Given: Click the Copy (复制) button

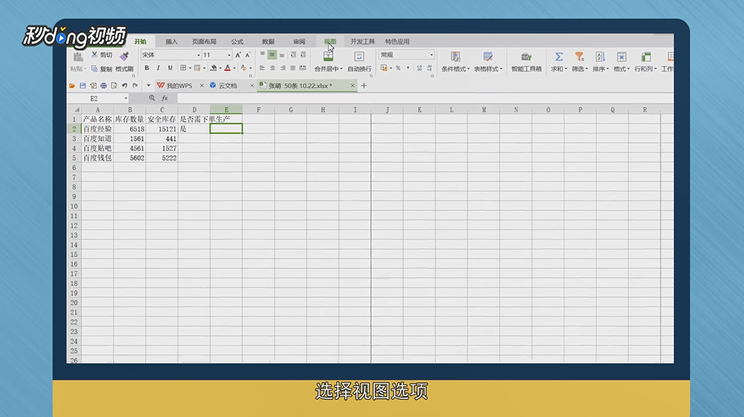Looking at the screenshot, I should pyautogui.click(x=102, y=69).
